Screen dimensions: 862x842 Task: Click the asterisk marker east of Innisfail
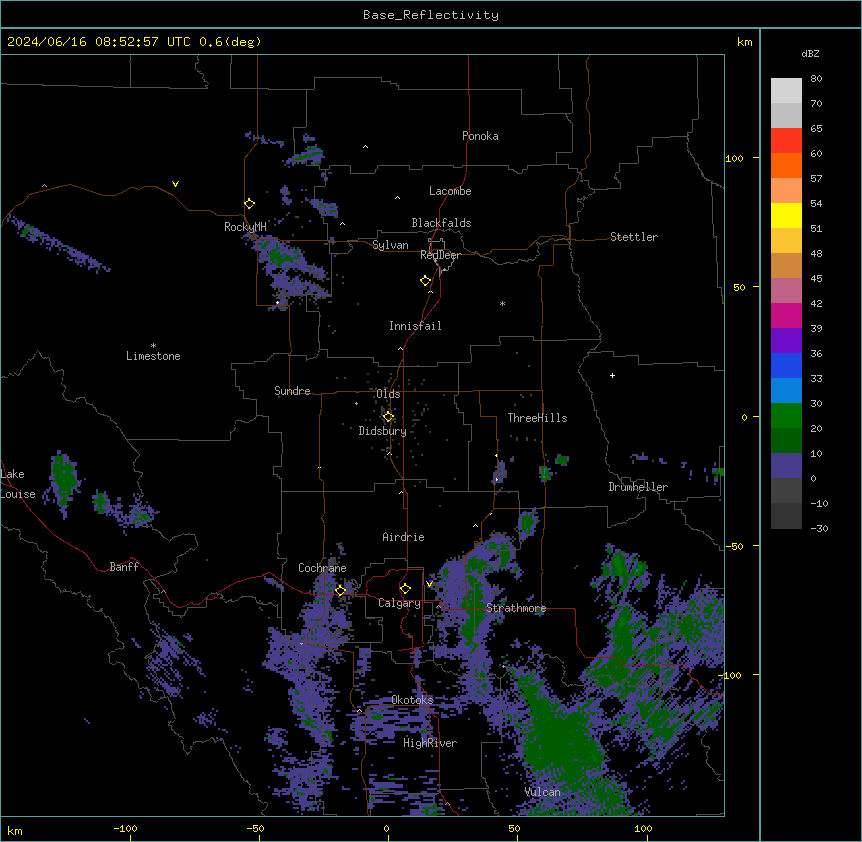[502, 303]
